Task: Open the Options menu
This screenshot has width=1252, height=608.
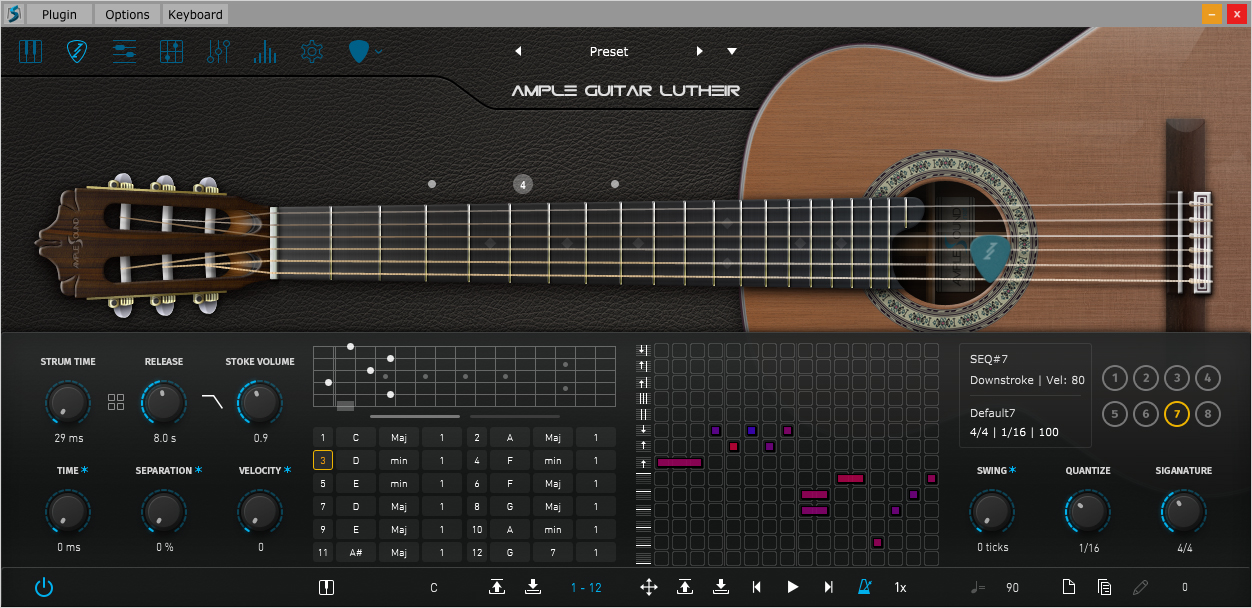Action: (x=128, y=14)
